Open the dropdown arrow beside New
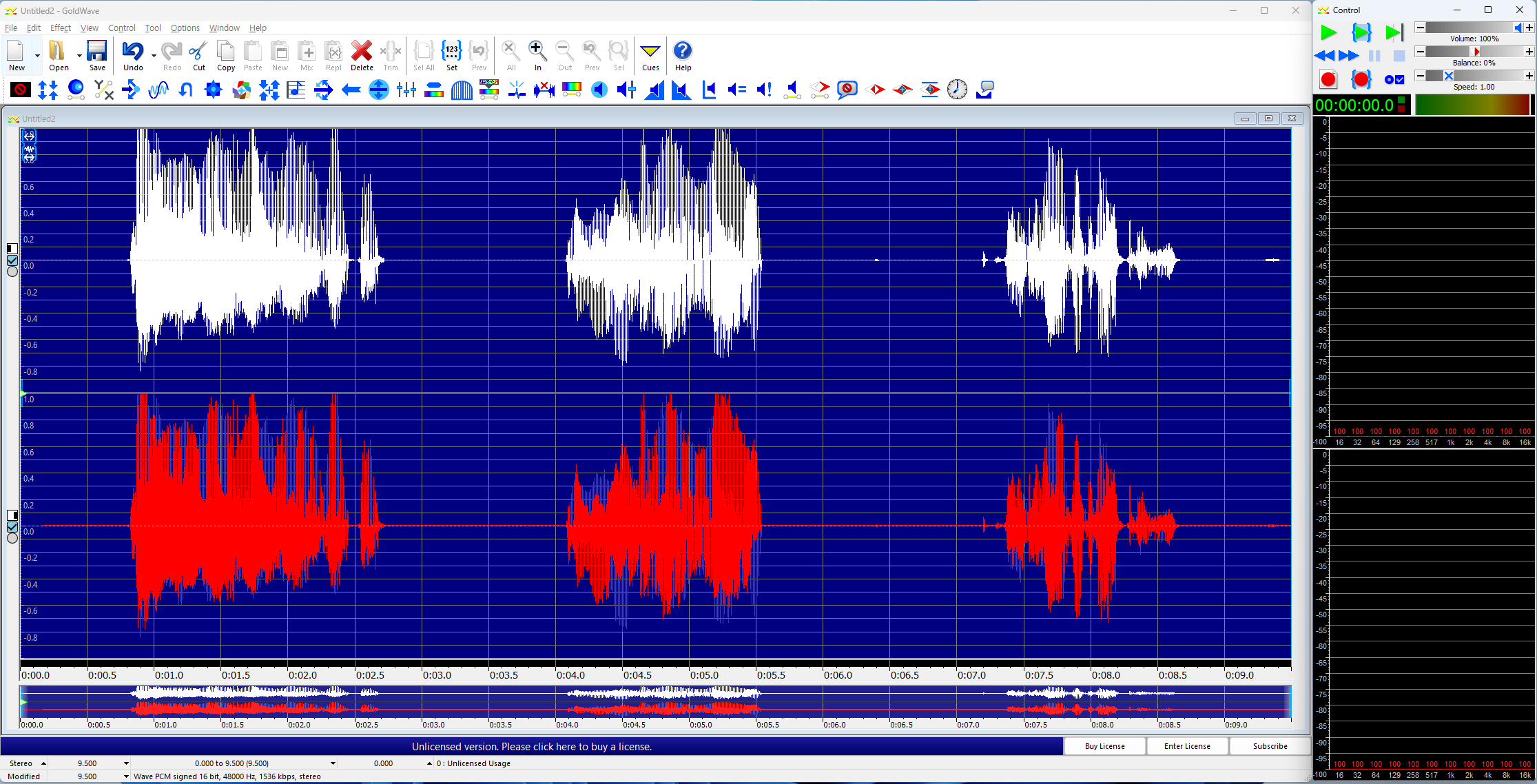The height and width of the screenshot is (784, 1537). (x=37, y=55)
